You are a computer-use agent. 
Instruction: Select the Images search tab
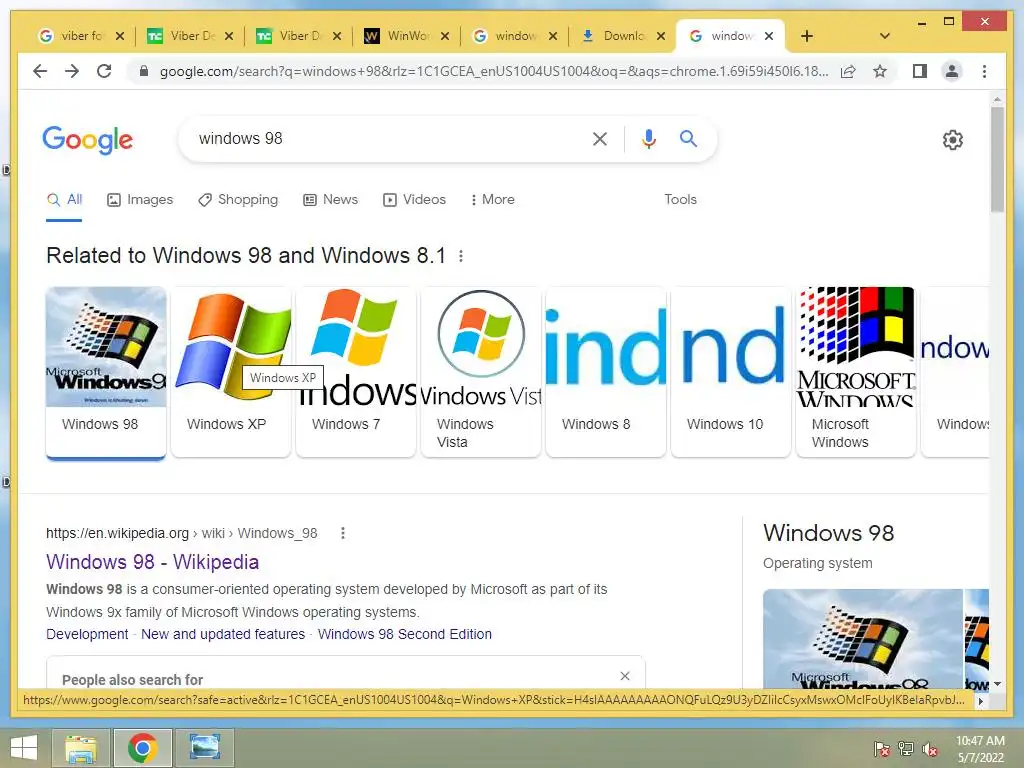pos(140,199)
